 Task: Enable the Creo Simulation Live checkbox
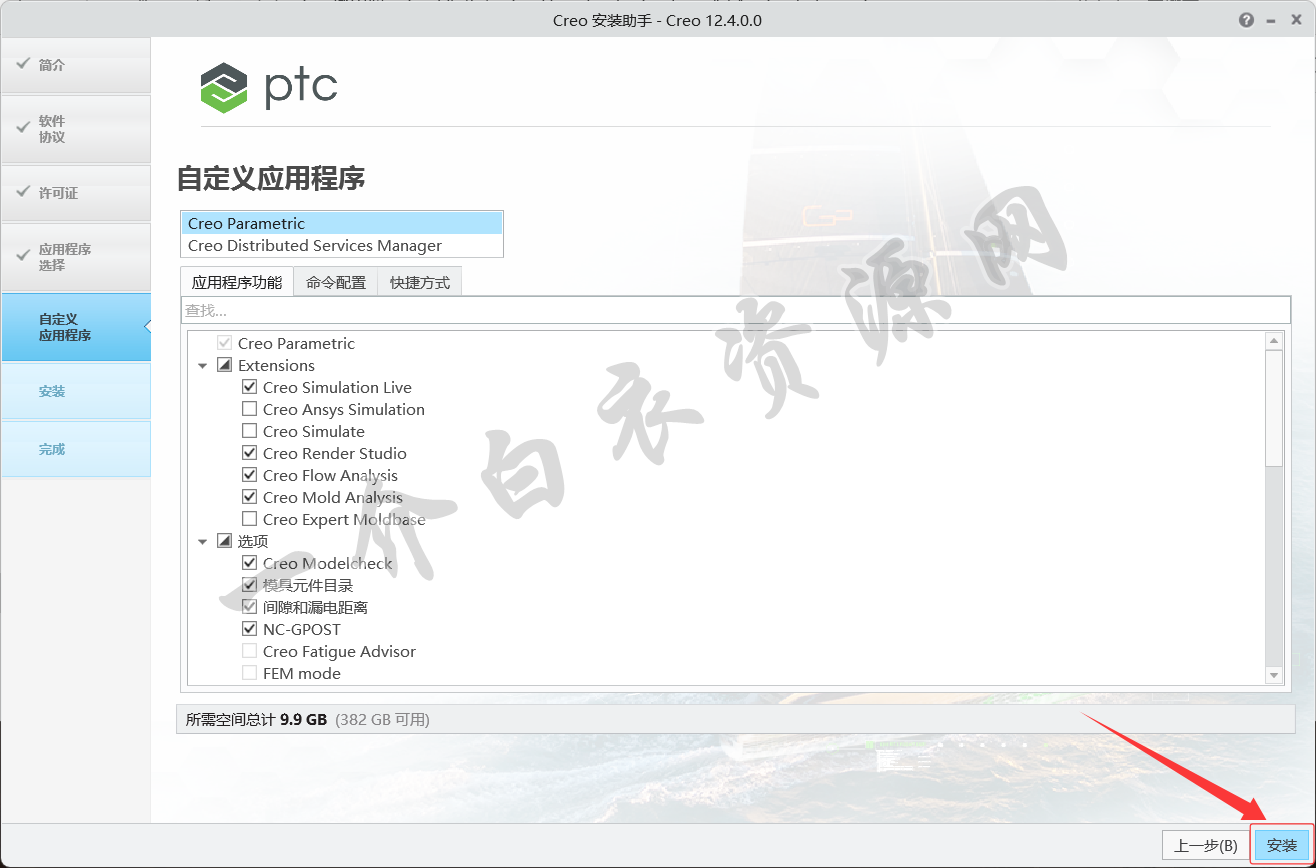(249, 387)
